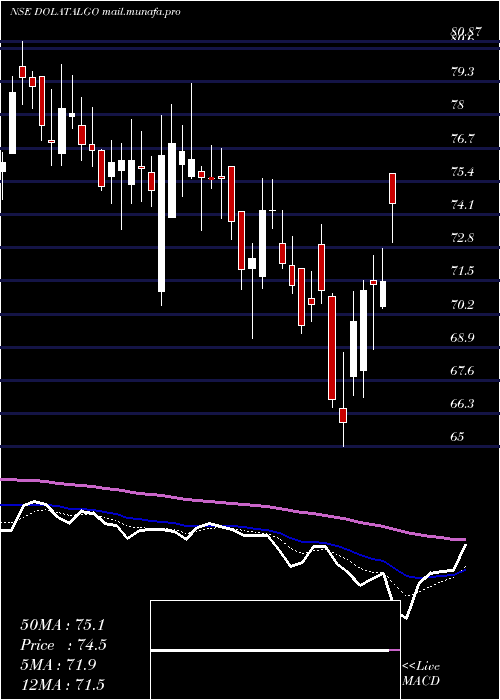Click the 50MA : 75.1 readout
Image resolution: width=500 pixels, height=700 pixels.
coord(62,625)
